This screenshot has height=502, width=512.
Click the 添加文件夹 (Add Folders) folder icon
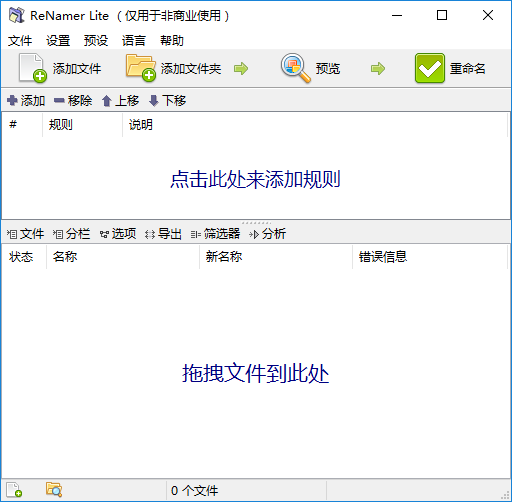[x=141, y=68]
